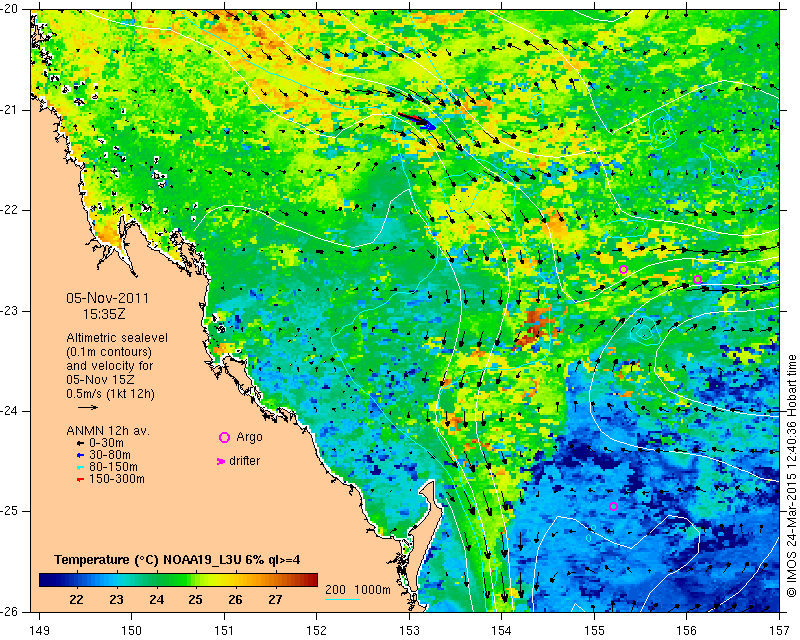This screenshot has height=640, width=800.
Task: Click the red-blue ANMN mooring arrow near 153E
Action: 416,120
